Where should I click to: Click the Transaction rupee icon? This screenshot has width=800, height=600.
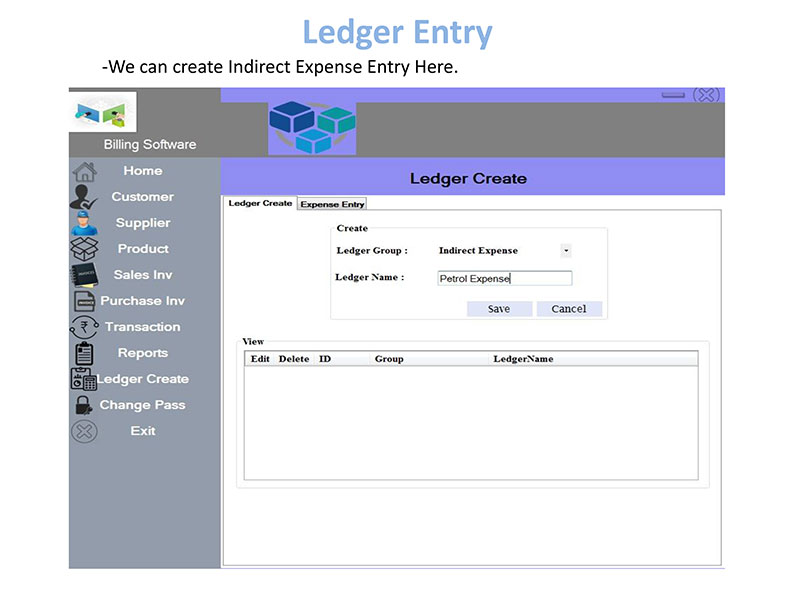[x=84, y=327]
